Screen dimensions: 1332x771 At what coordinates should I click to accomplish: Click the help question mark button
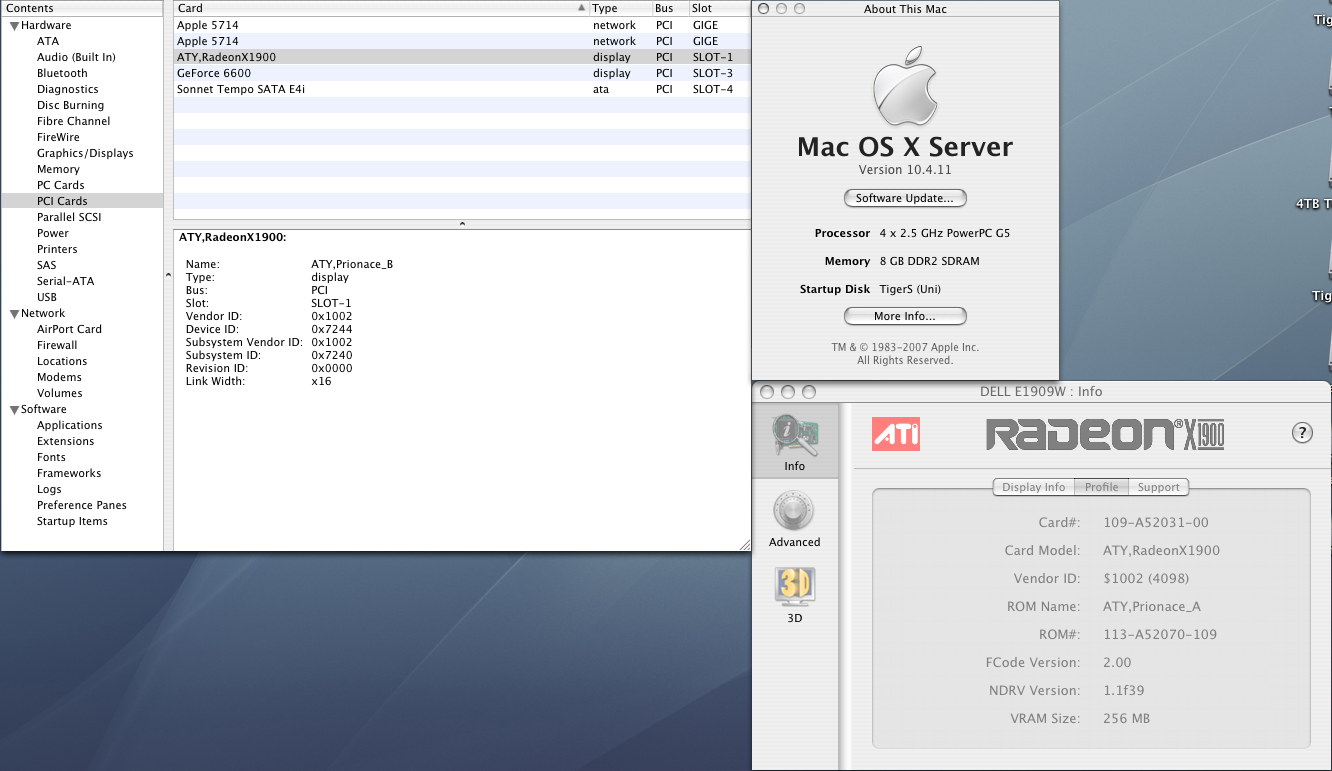(1302, 433)
